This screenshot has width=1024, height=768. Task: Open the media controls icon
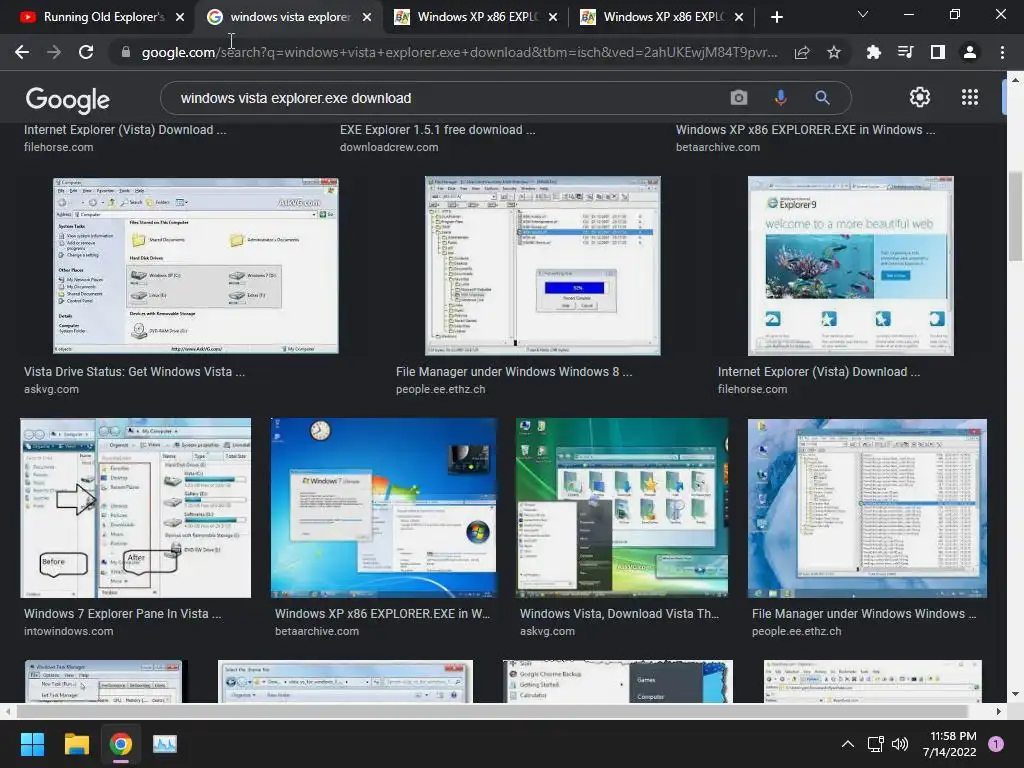point(905,52)
